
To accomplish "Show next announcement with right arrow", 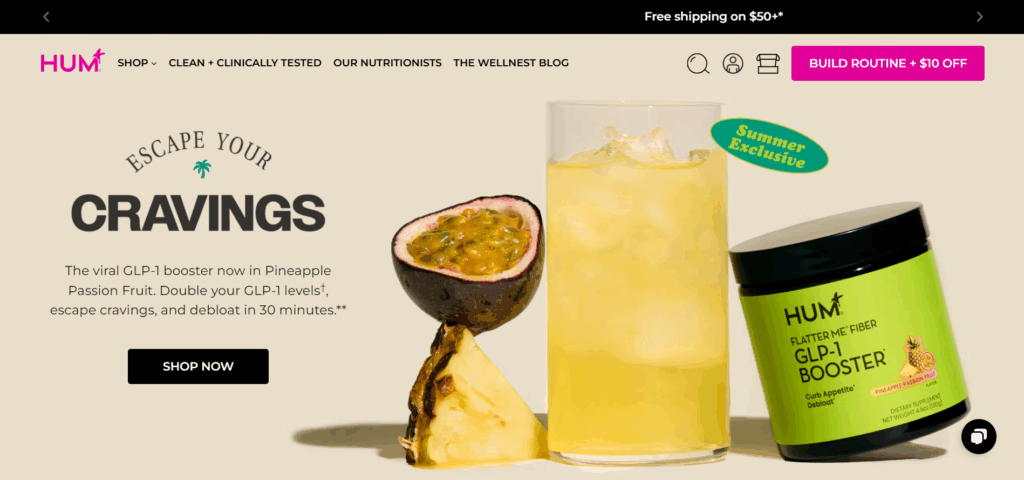I will [x=979, y=17].
